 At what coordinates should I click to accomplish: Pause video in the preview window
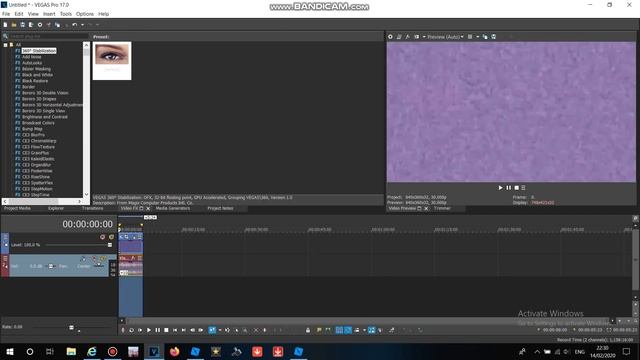click(x=509, y=188)
